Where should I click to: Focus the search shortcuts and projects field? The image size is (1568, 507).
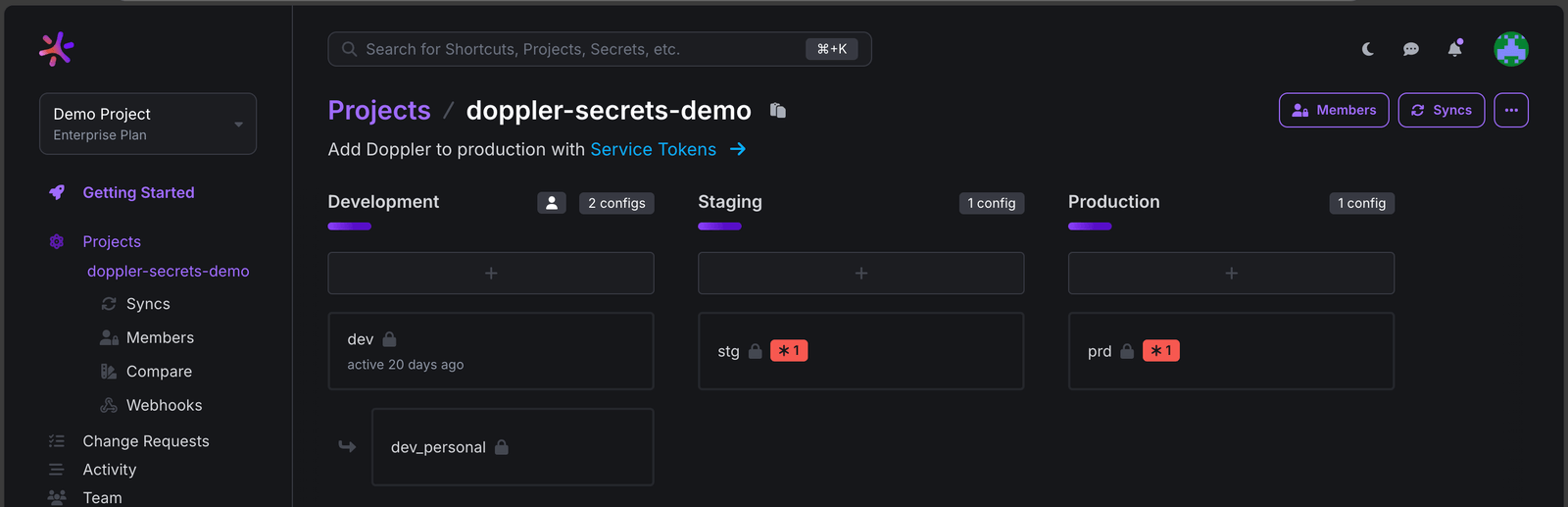point(600,49)
